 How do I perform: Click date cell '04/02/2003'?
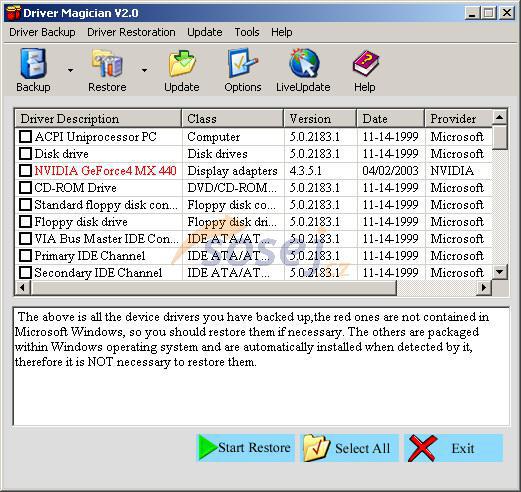pyautogui.click(x=390, y=171)
